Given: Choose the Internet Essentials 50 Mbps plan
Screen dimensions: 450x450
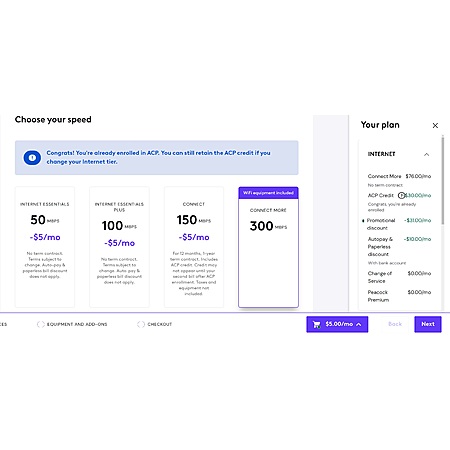Looking at the screenshot, I should [x=45, y=247].
